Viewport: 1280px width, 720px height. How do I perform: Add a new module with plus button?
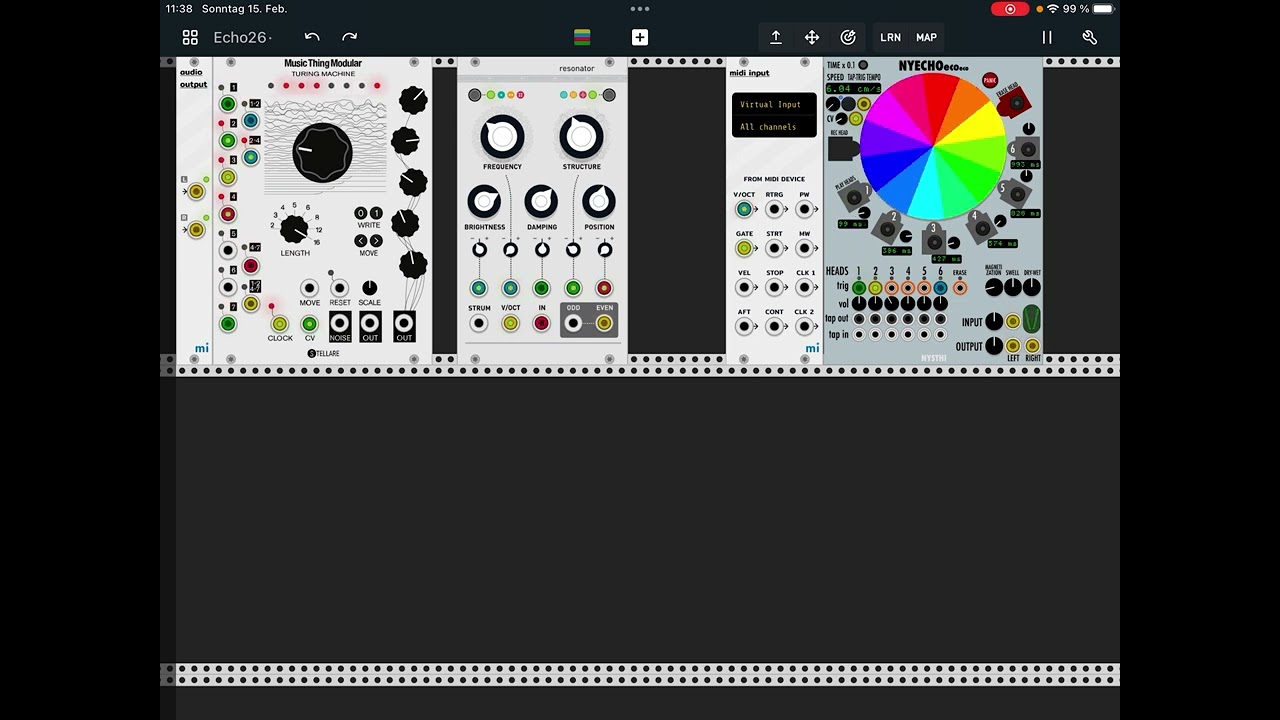640,37
